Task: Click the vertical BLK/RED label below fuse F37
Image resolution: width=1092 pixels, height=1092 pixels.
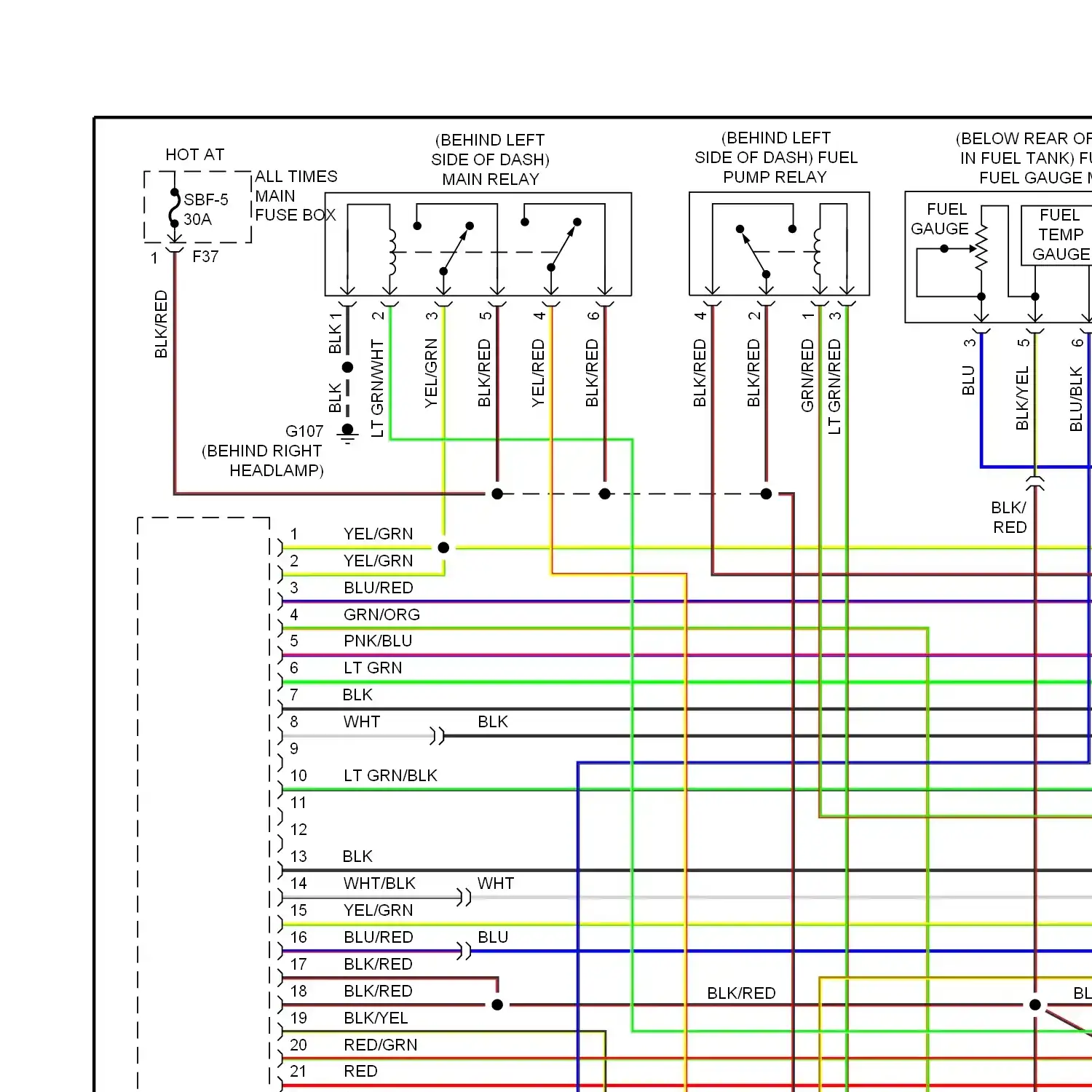Action: [x=161, y=325]
